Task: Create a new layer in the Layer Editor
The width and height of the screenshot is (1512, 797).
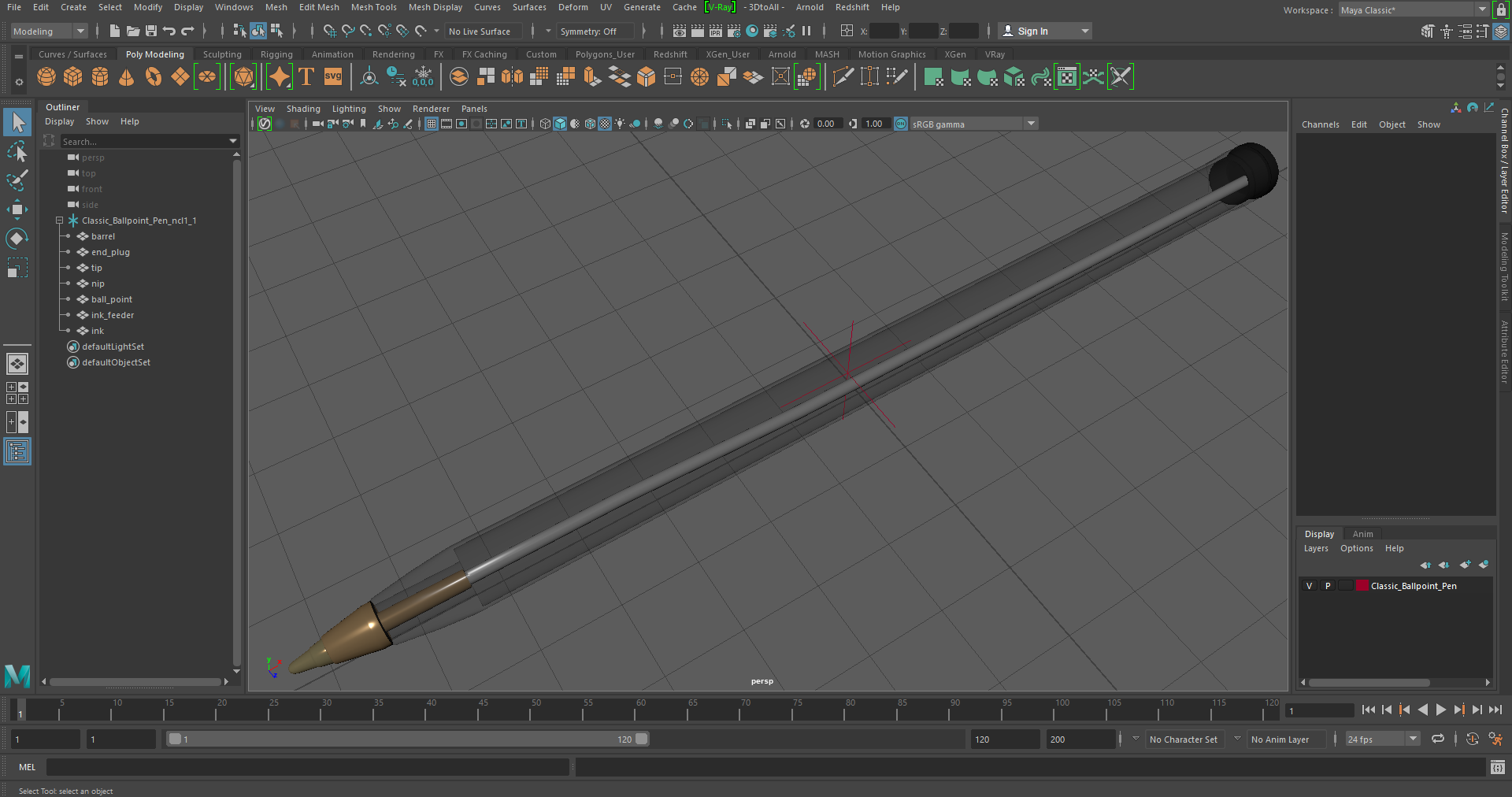Action: coord(1465,565)
